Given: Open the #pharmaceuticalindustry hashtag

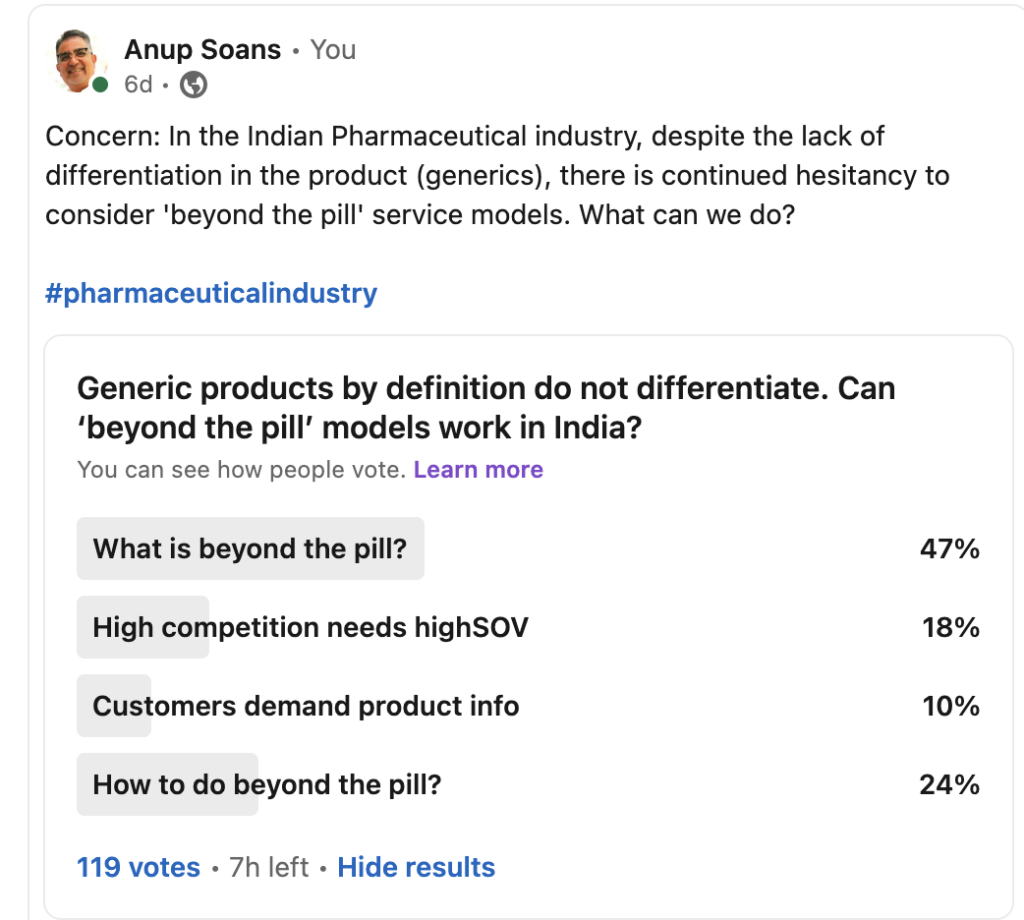Looking at the screenshot, I should point(211,294).
